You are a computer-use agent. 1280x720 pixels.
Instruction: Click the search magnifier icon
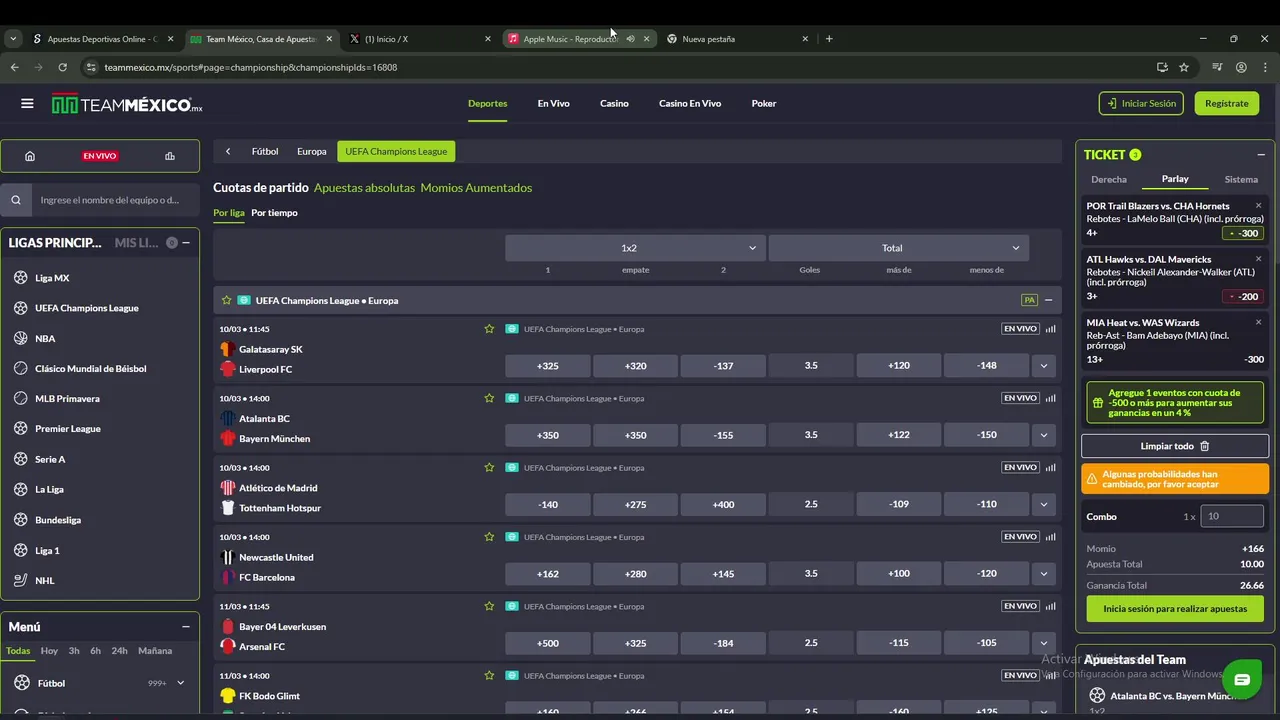click(x=16, y=200)
